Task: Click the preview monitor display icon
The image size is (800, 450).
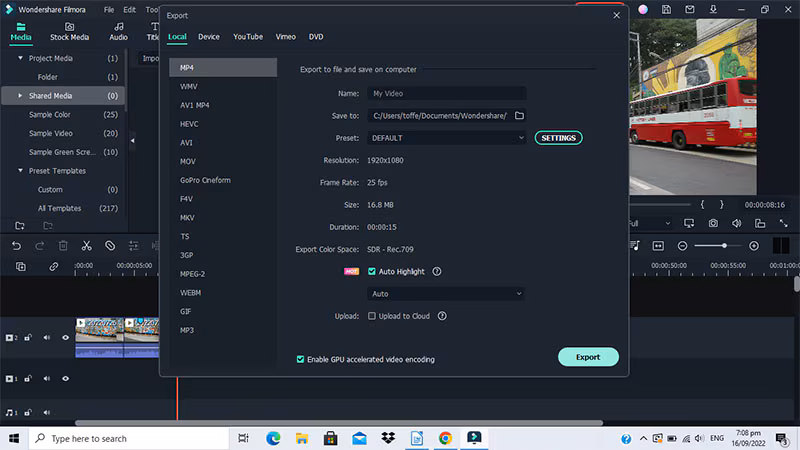Action: [x=689, y=223]
